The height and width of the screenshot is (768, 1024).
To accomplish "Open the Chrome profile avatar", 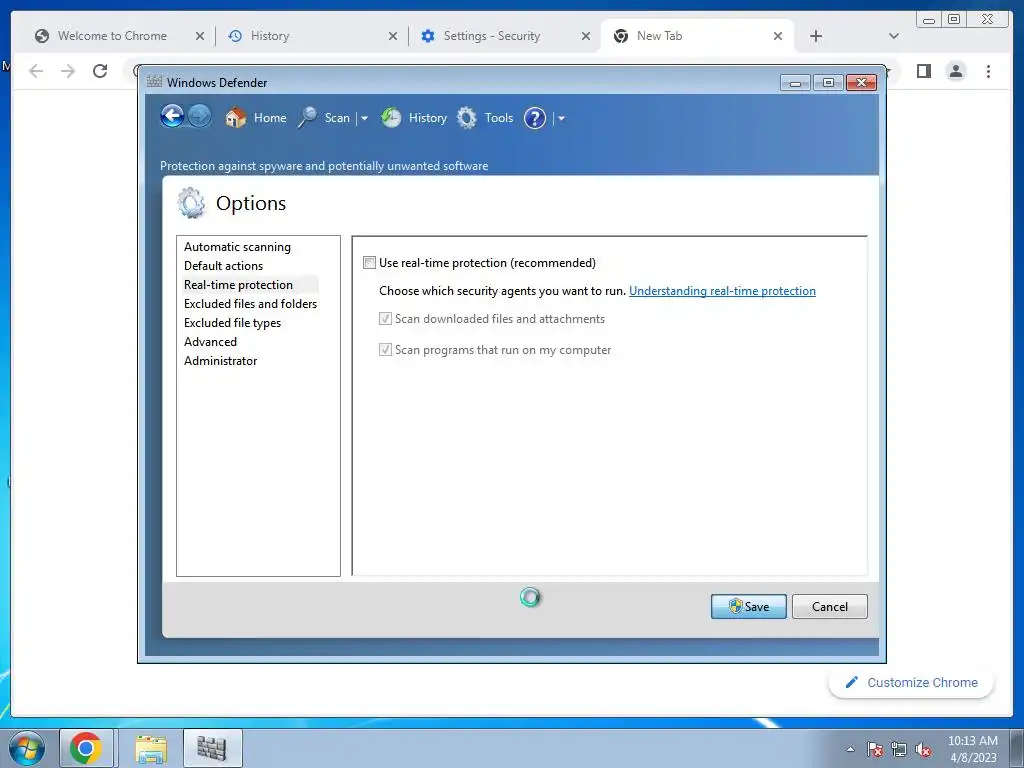I will coord(956,71).
